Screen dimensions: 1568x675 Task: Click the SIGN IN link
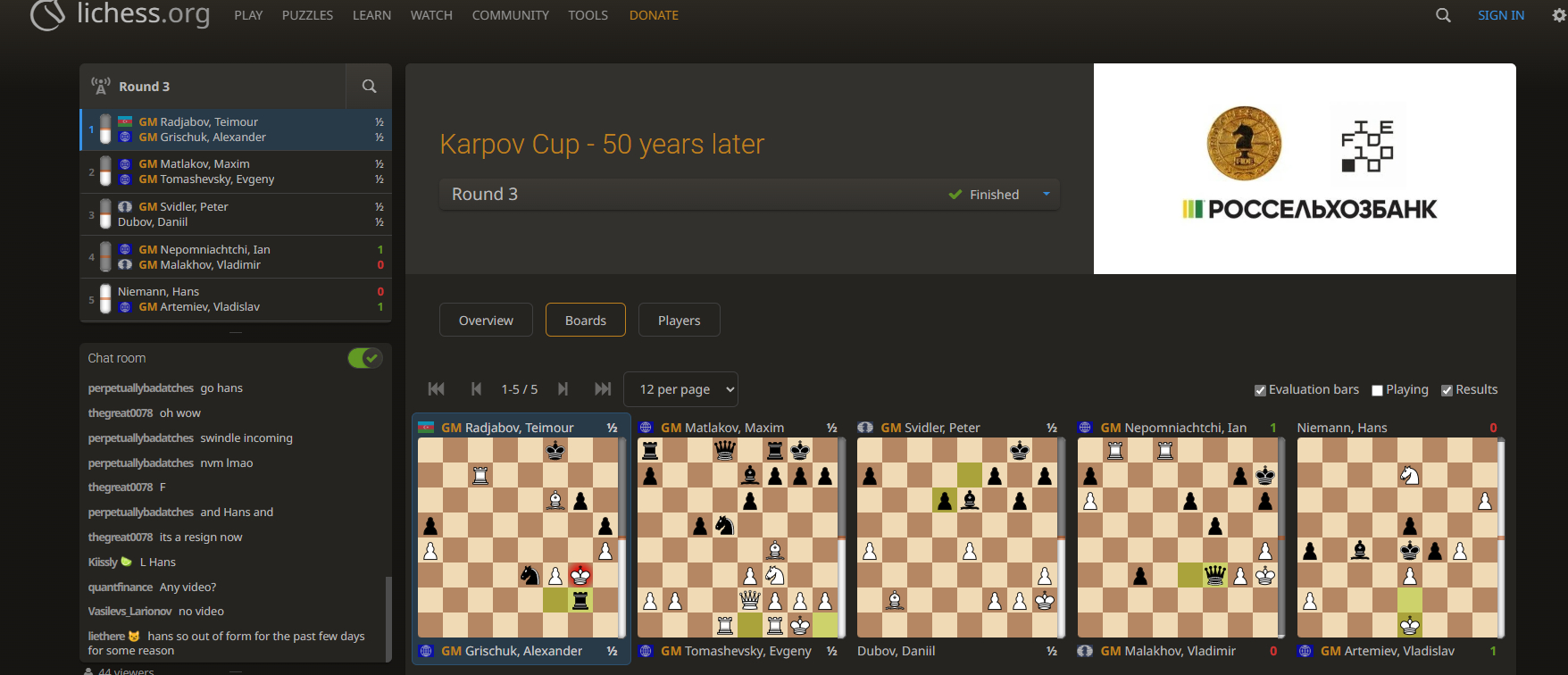pyautogui.click(x=1500, y=15)
